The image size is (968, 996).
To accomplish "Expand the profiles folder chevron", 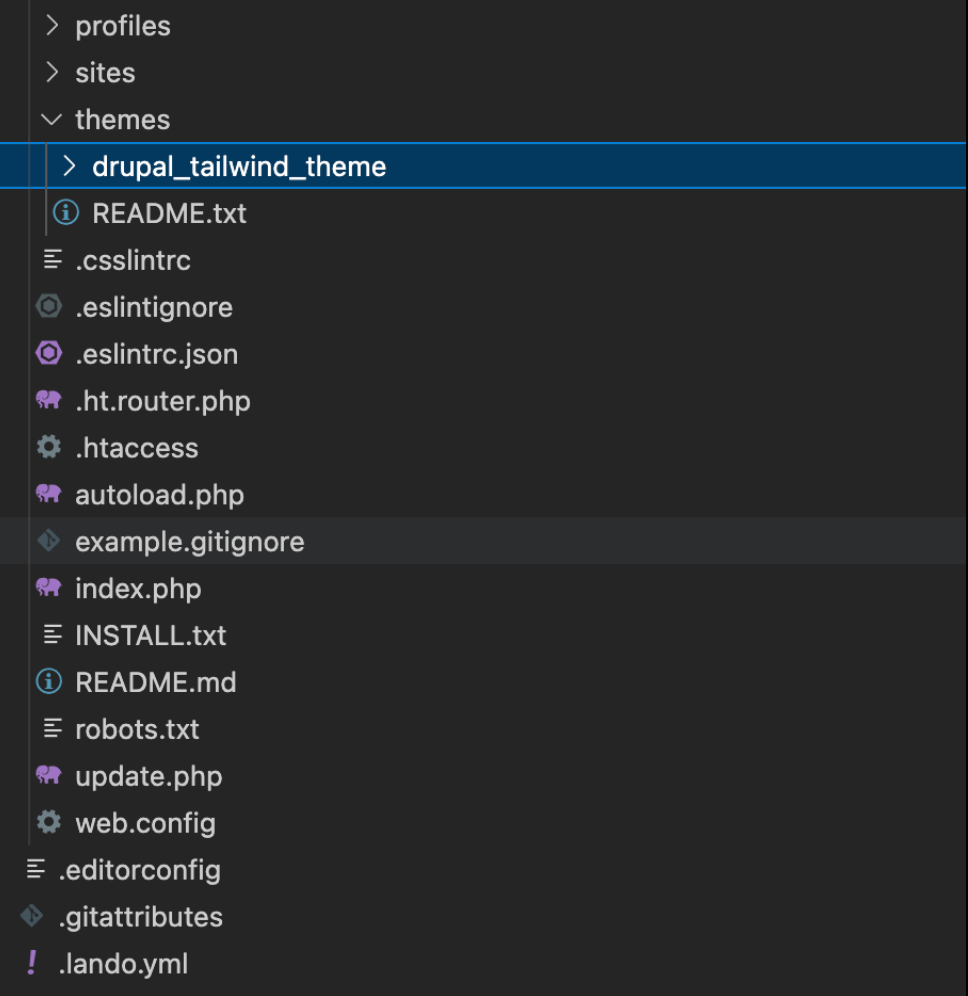I will [x=52, y=26].
